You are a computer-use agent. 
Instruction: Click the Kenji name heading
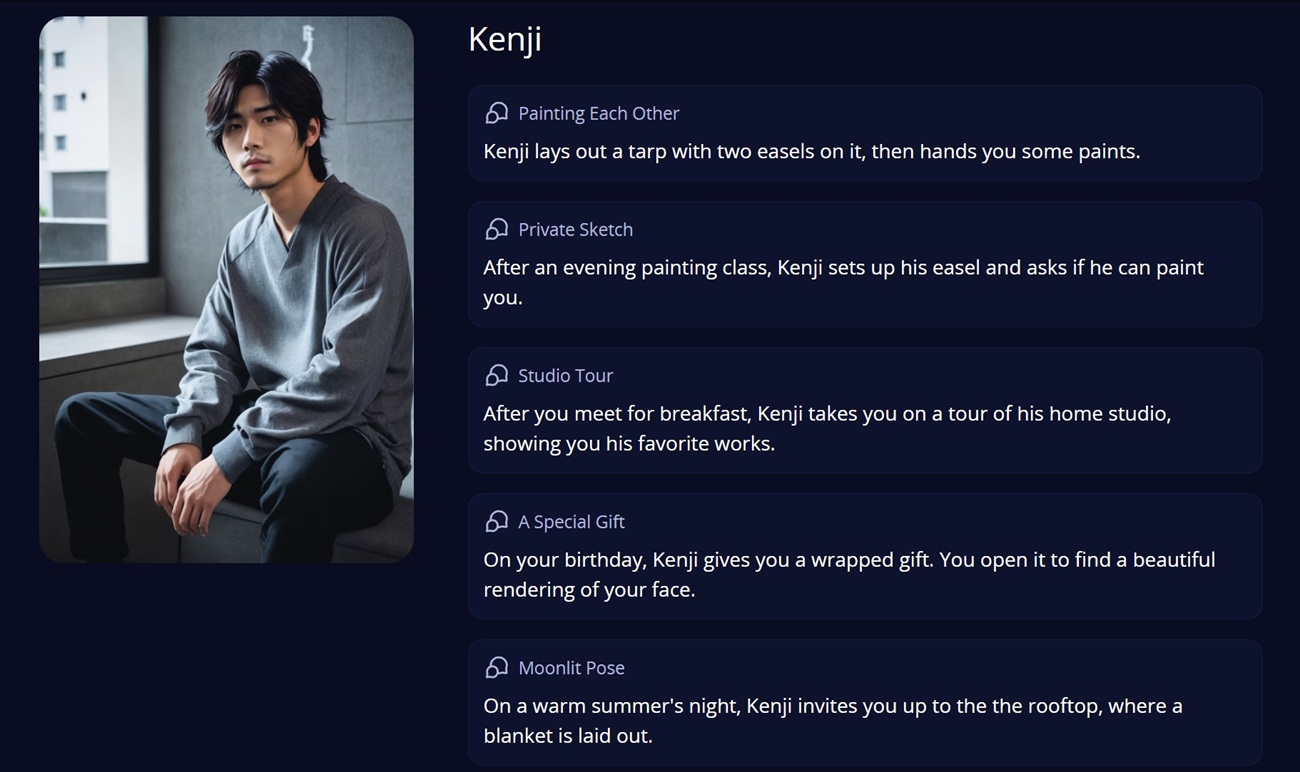[505, 39]
